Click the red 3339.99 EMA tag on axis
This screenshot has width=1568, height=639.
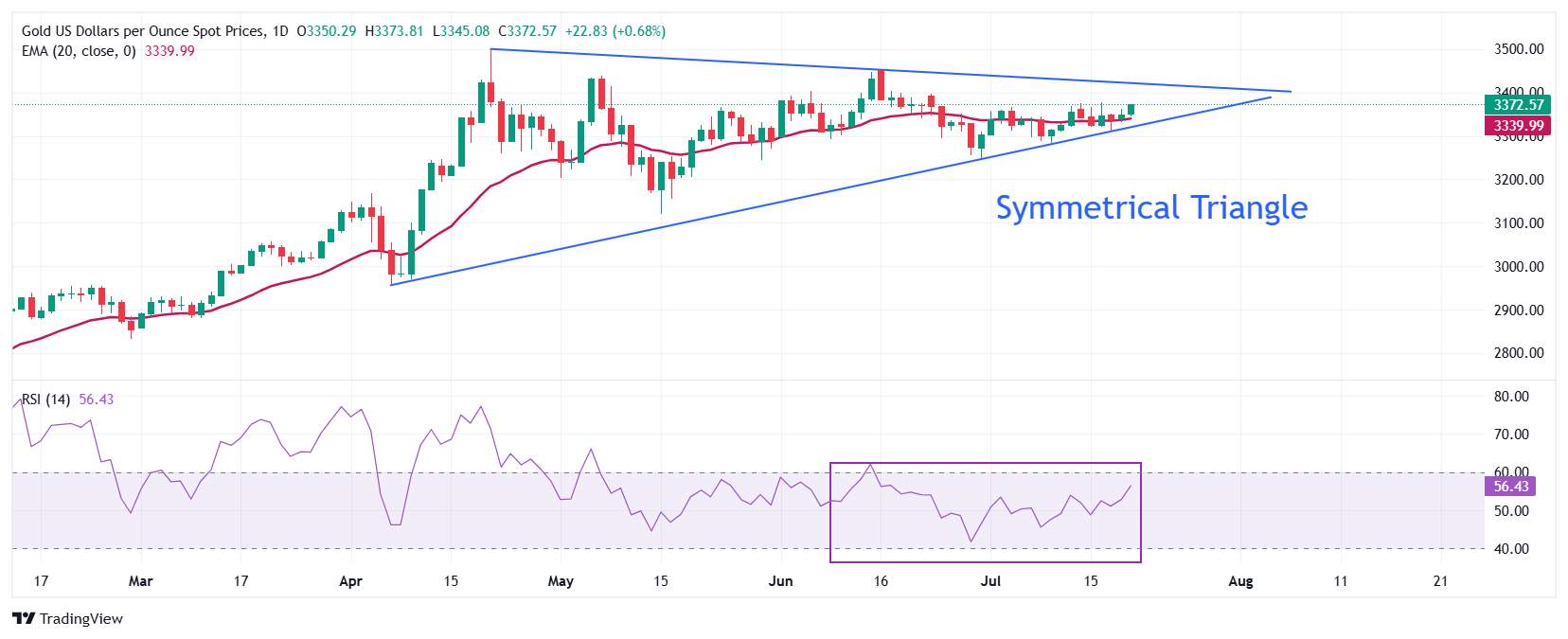pyautogui.click(x=1518, y=126)
